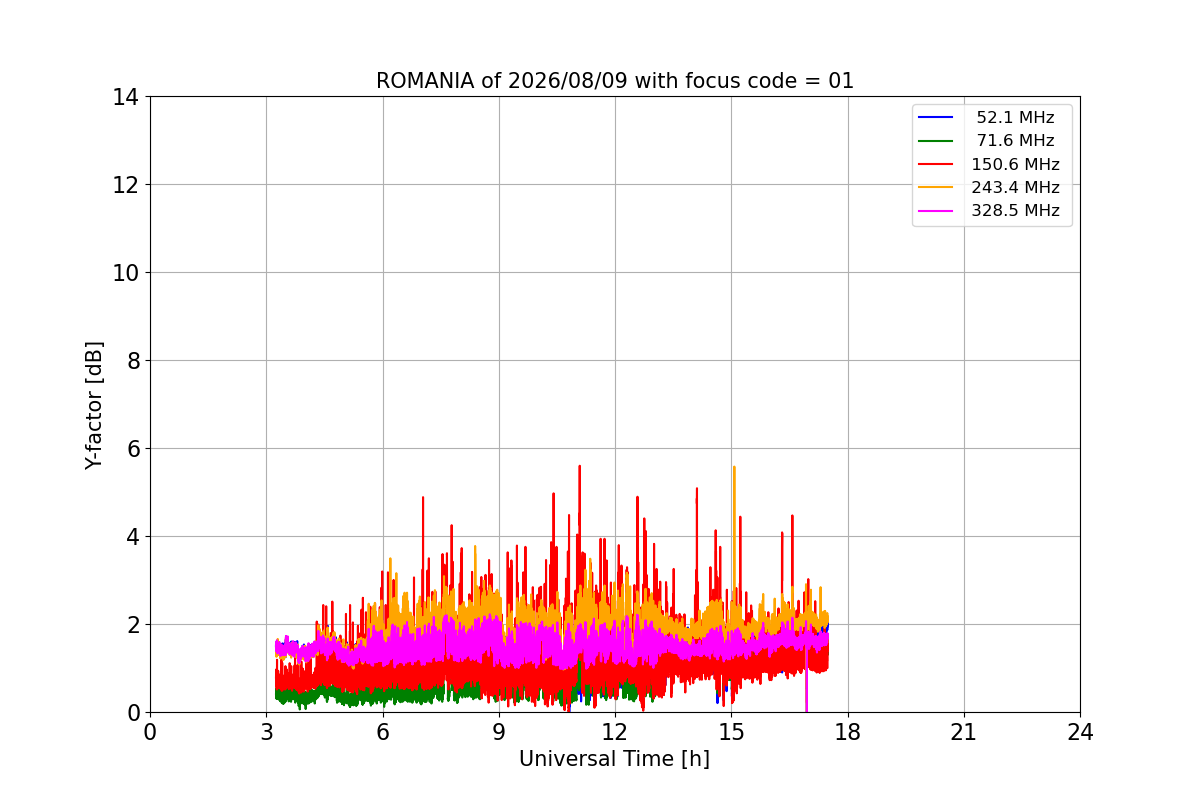Click the 6 tick on the Y-factor axis
Image resolution: width=1200 pixels, height=800 pixels.
[131, 448]
